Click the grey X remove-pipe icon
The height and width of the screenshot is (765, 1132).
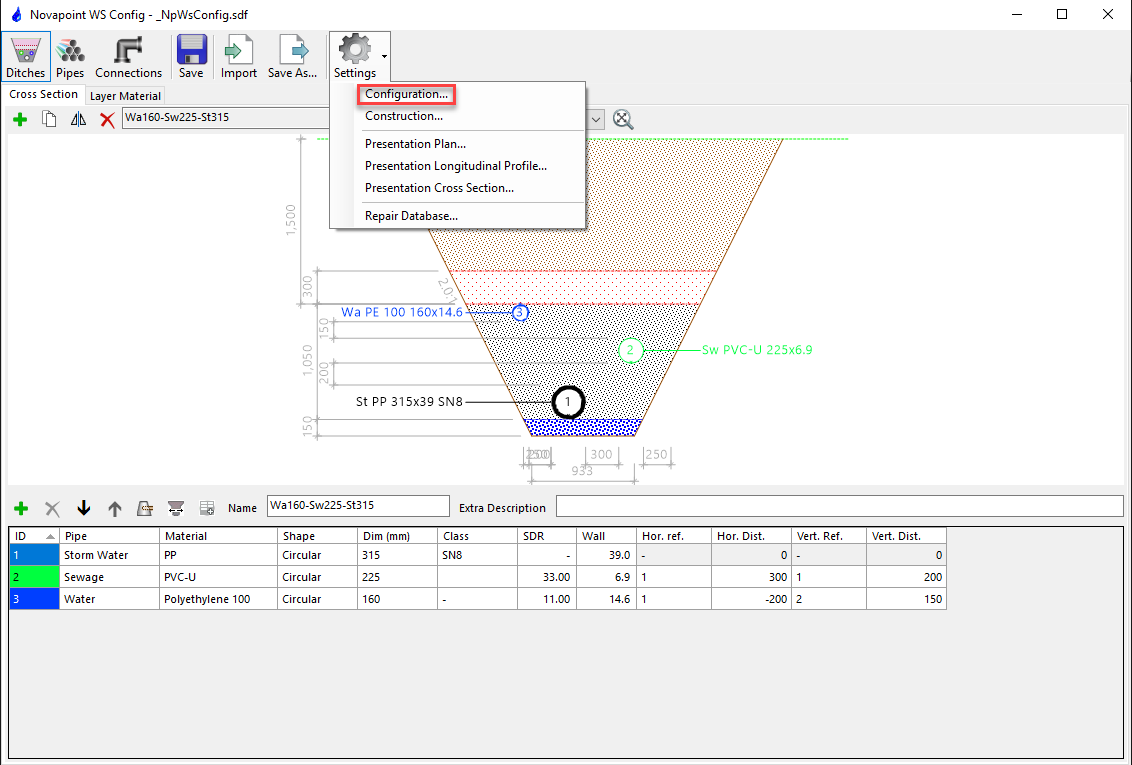[52, 509]
